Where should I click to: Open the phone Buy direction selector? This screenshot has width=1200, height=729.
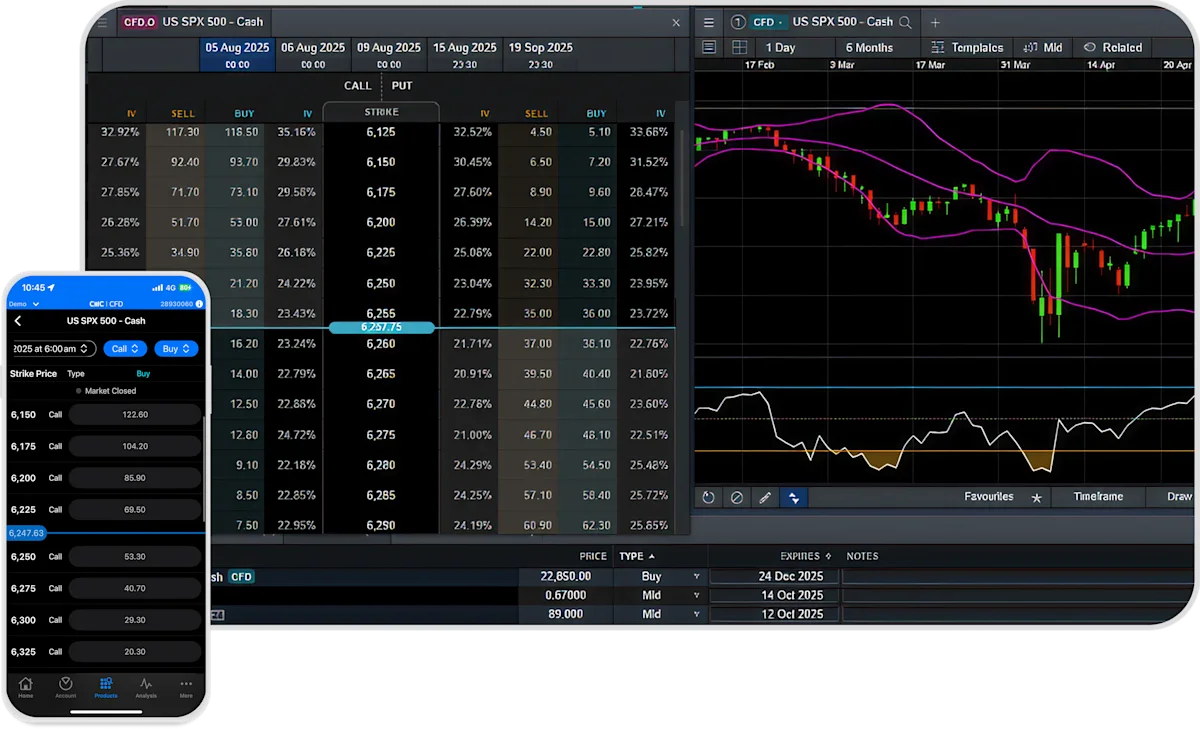[x=176, y=349]
